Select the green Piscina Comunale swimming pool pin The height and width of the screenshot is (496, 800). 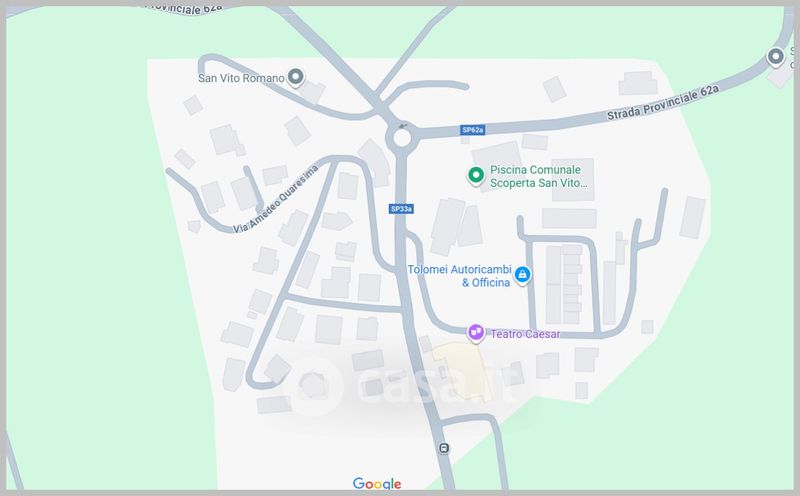pos(476,176)
